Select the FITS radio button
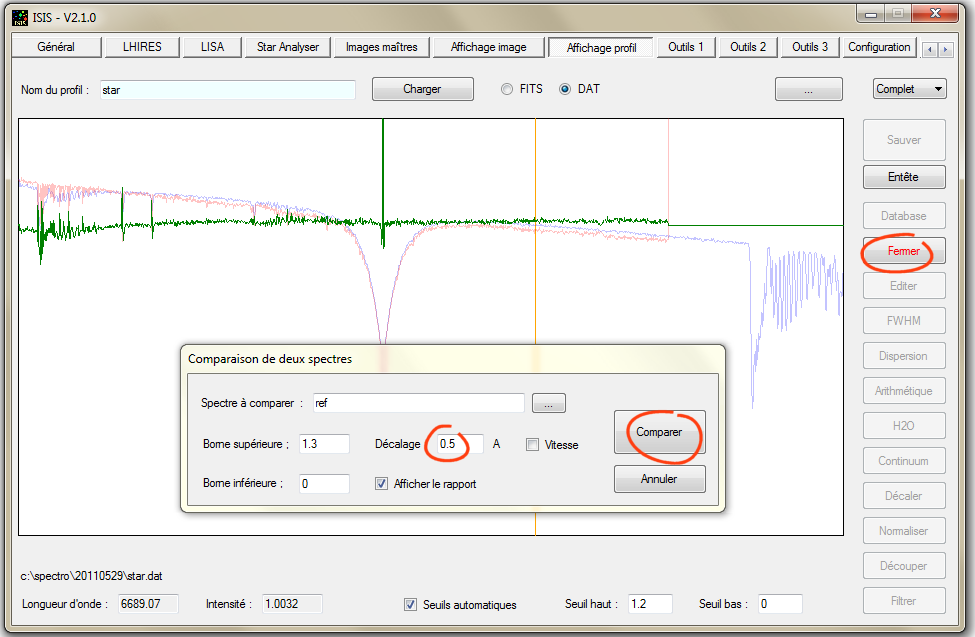This screenshot has height=637, width=975. (507, 89)
